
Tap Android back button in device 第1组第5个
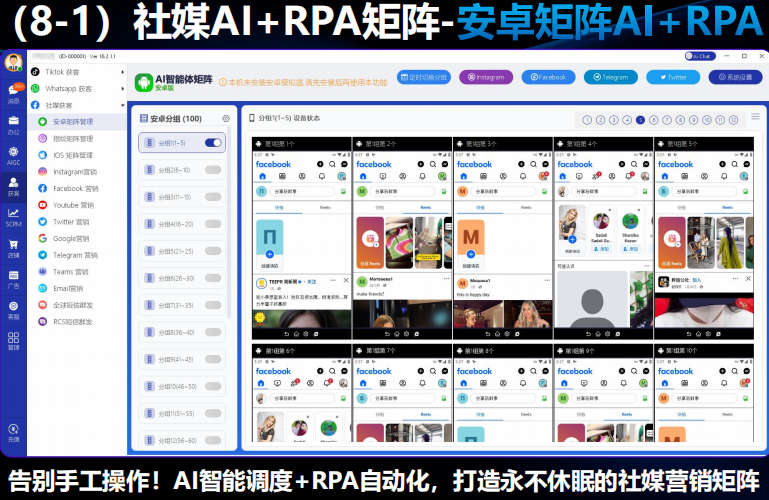point(689,334)
